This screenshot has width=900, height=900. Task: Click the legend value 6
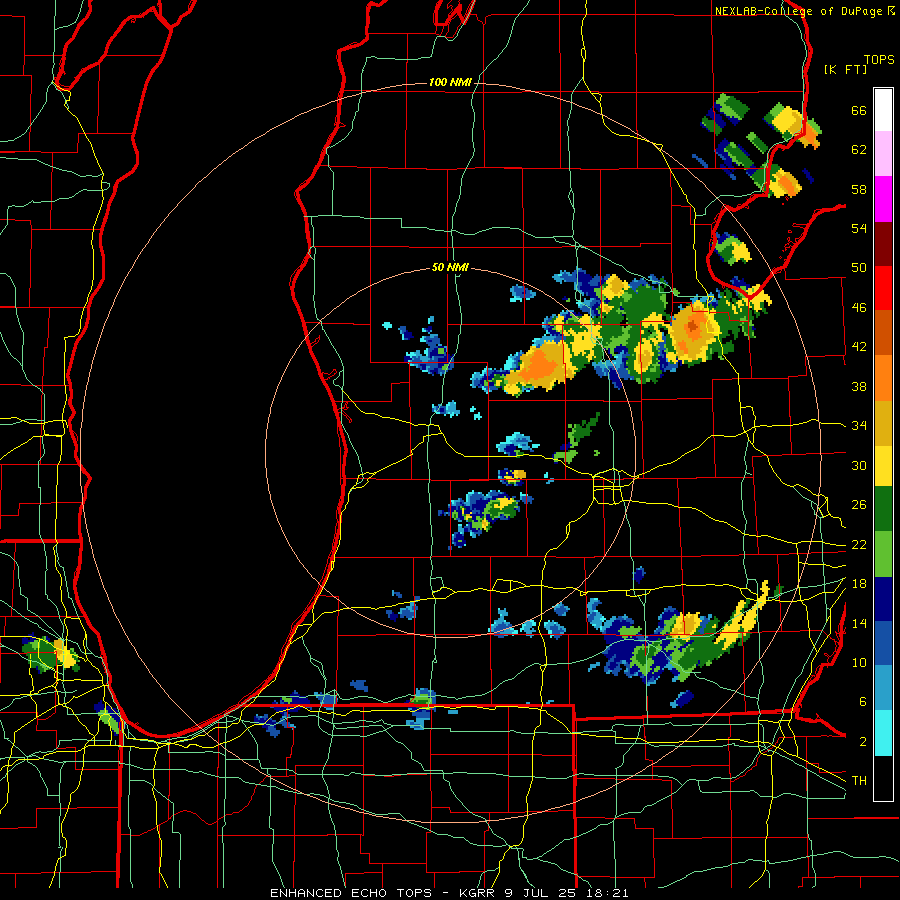coord(863,702)
